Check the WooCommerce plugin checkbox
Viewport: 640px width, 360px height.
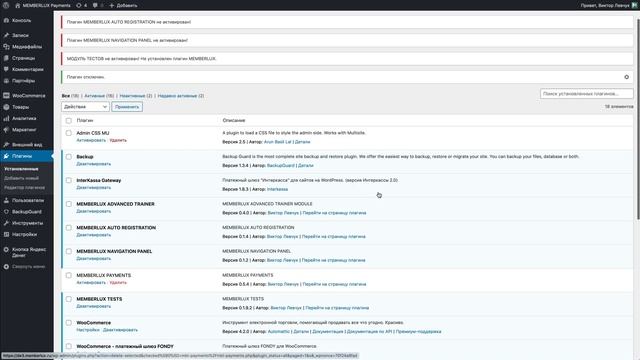[69, 322]
